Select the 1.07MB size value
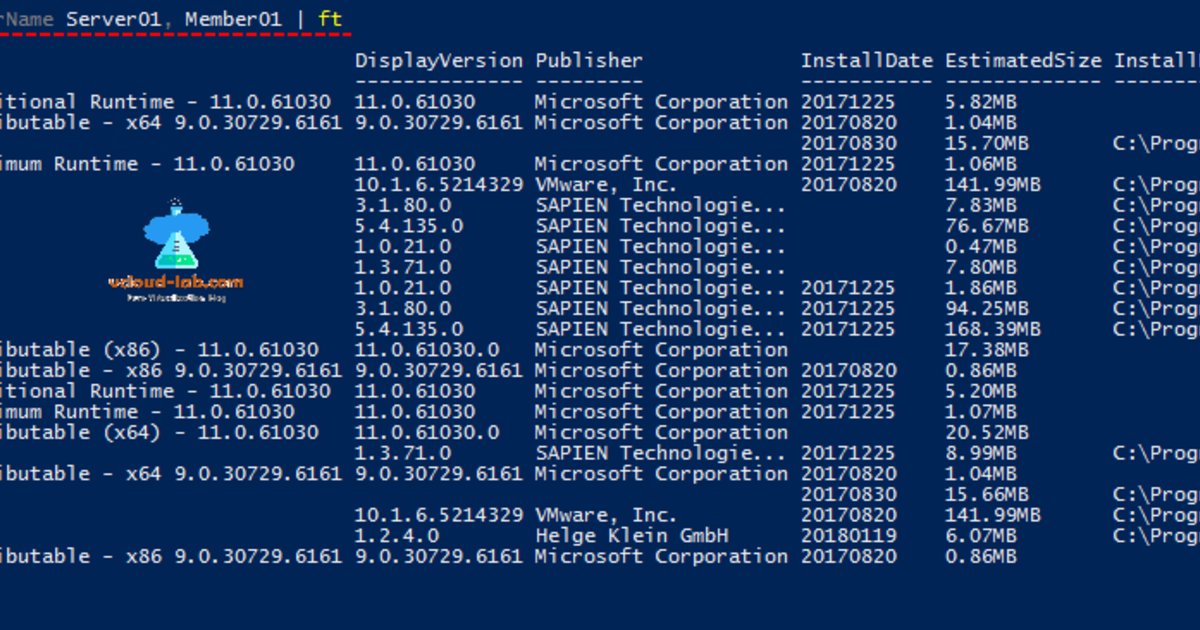This screenshot has height=630, width=1200. click(980, 412)
